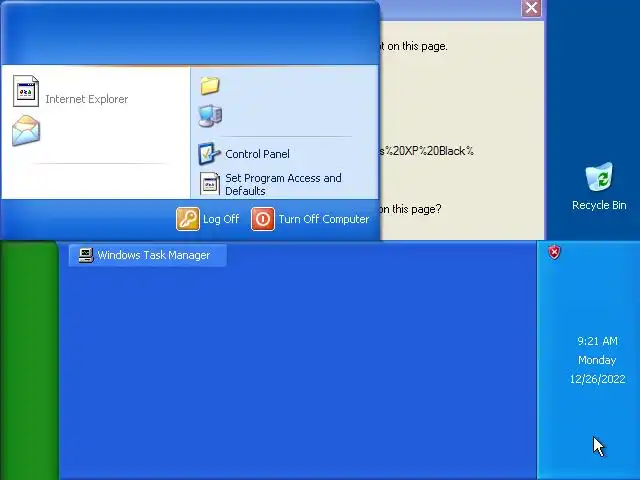Open the My Computer monitor icon
640x480 pixels.
click(210, 116)
